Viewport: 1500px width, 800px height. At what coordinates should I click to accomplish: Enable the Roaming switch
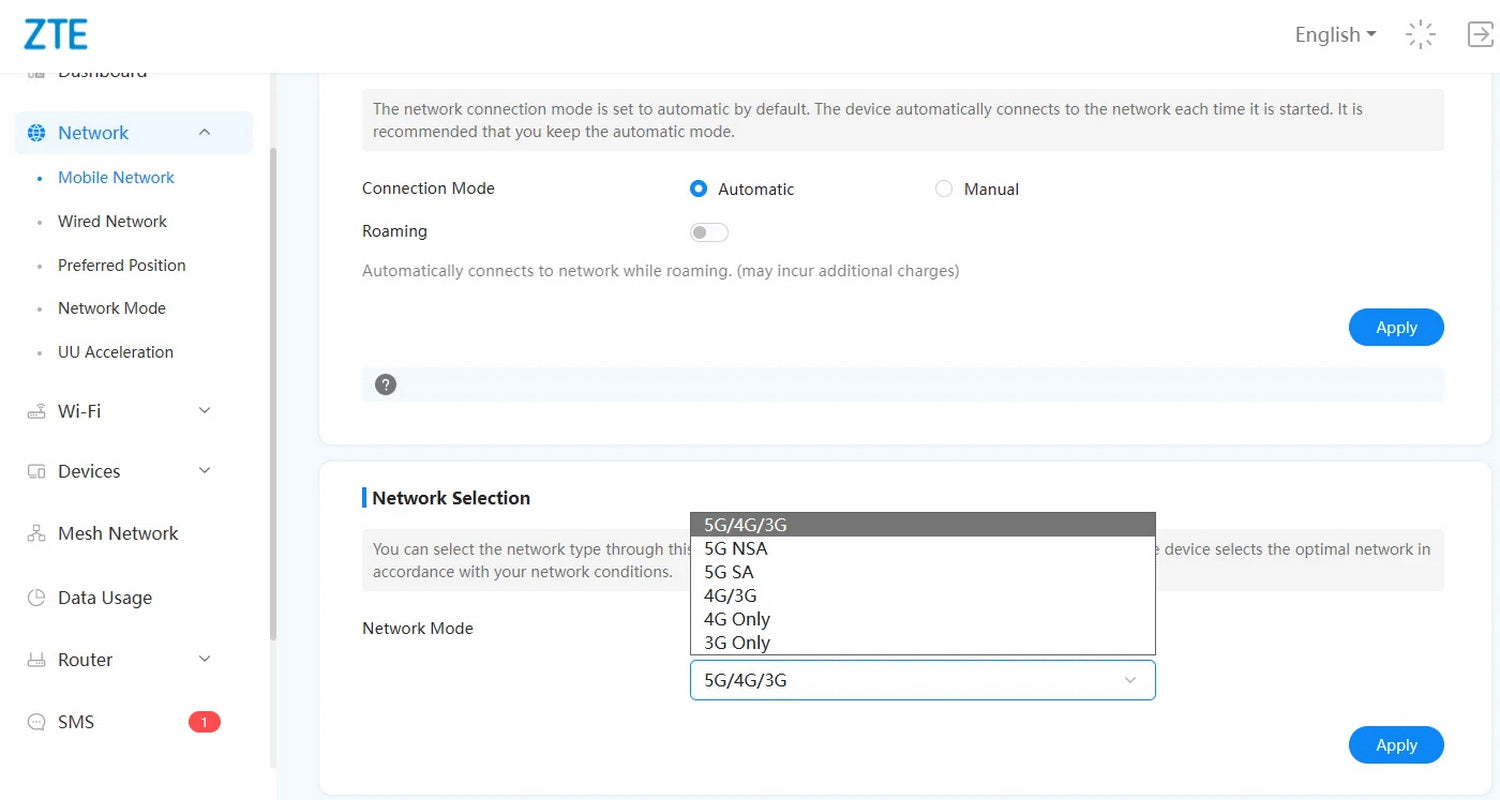click(709, 232)
